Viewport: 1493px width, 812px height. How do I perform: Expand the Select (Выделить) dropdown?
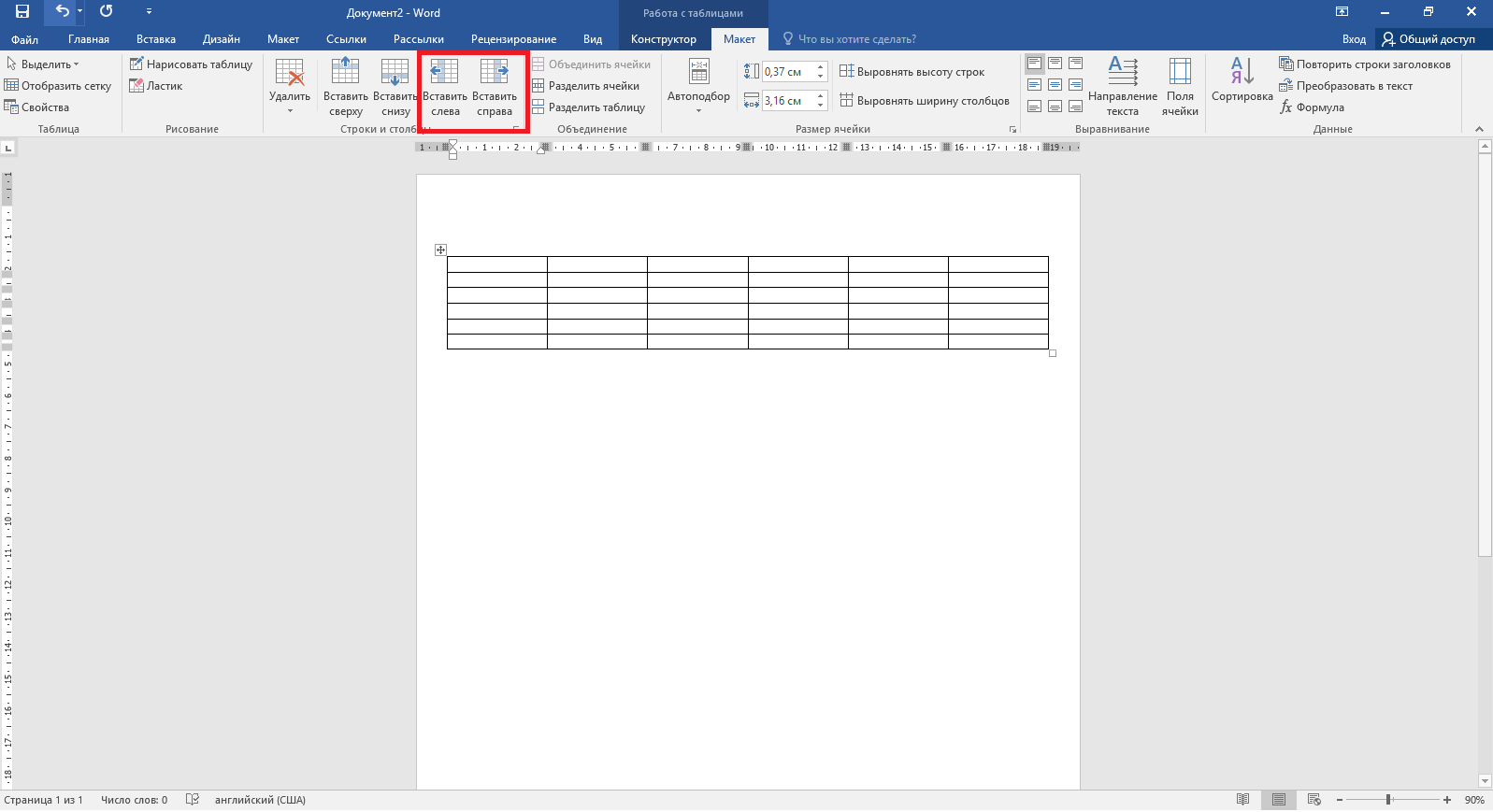(x=44, y=64)
